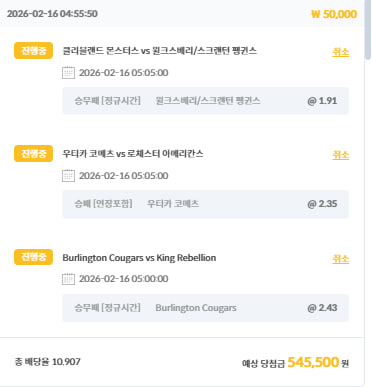Click the ₩ 50,000 stake amount
Screen dimensions: 372x387
pos(334,14)
